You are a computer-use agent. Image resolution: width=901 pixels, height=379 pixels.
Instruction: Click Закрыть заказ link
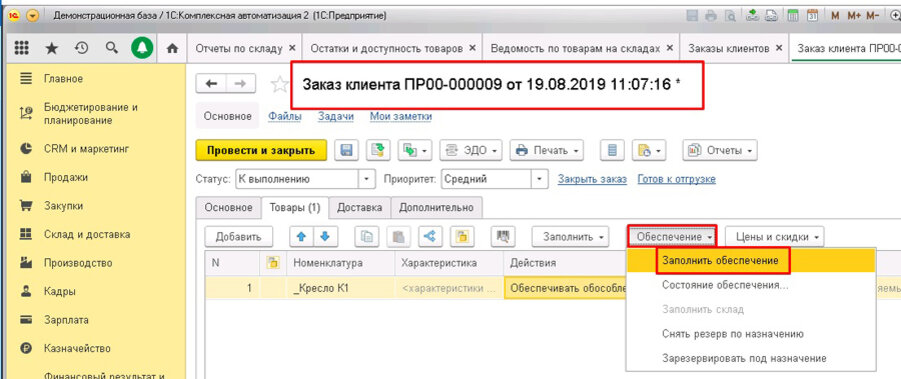[592, 179]
